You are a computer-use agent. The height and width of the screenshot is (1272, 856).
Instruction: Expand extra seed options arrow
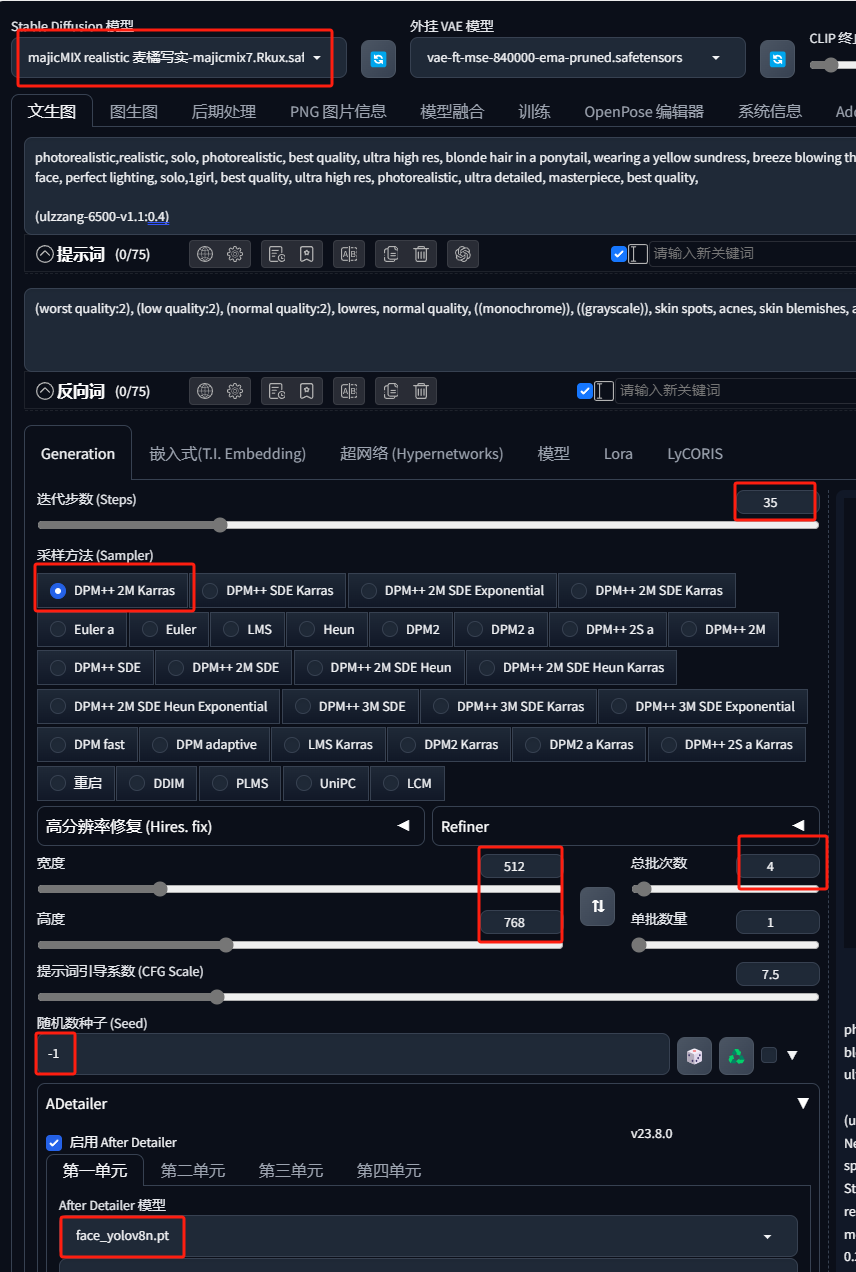pos(792,1055)
